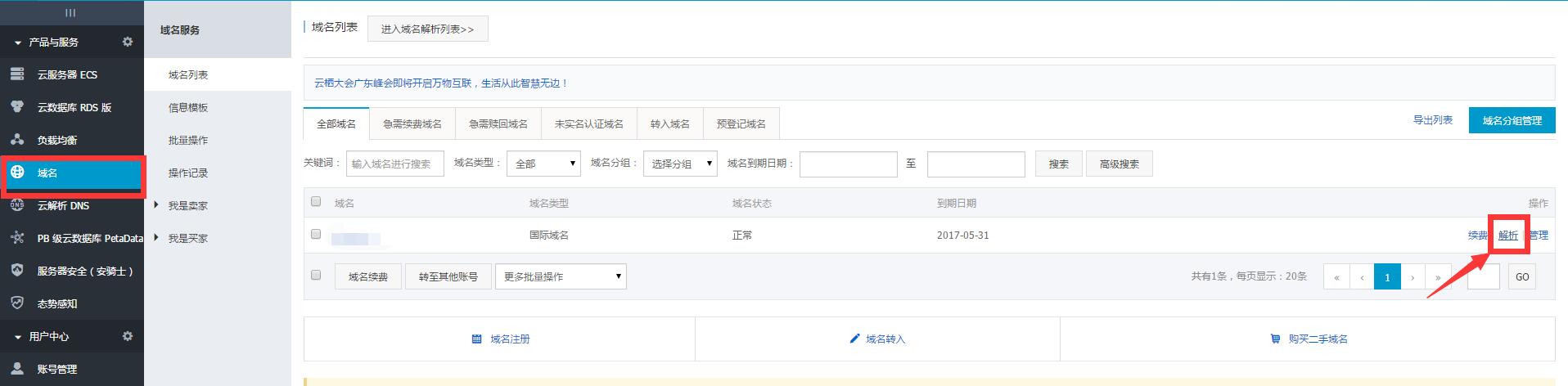This screenshot has height=386, width=1568.
Task: Open the 域名类型 dropdown
Action: click(543, 164)
